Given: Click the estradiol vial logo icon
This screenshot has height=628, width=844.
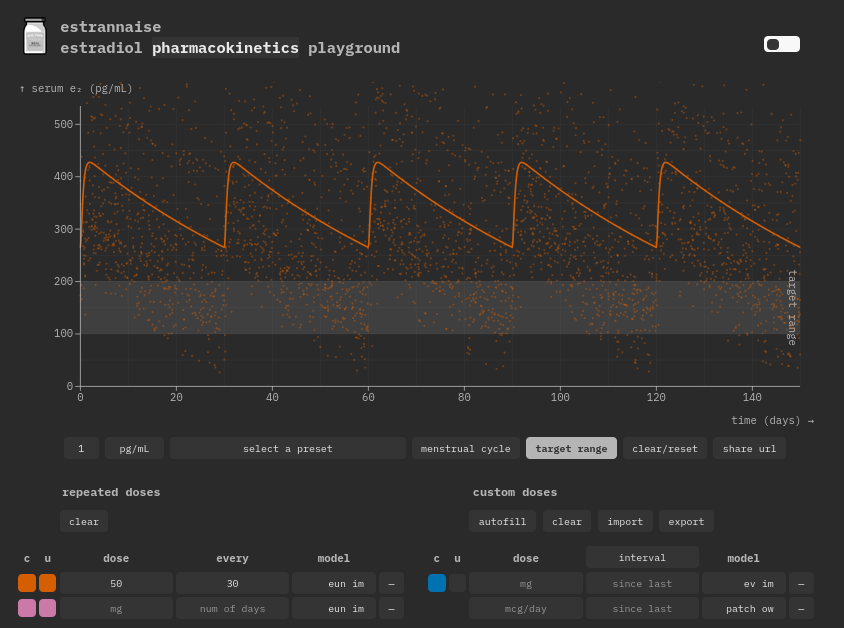Looking at the screenshot, I should tap(35, 36).
